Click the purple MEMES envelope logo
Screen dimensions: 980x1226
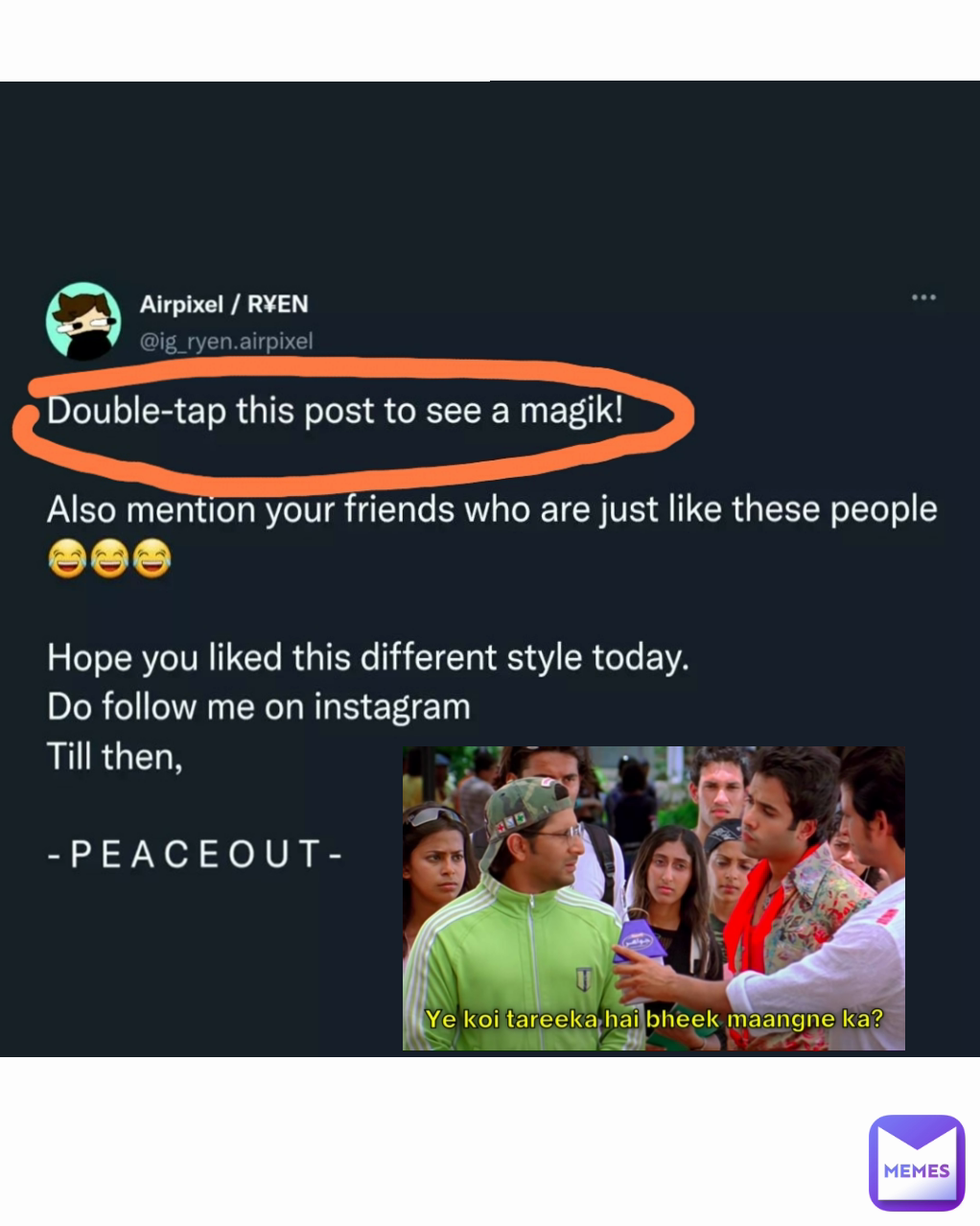click(916, 1162)
